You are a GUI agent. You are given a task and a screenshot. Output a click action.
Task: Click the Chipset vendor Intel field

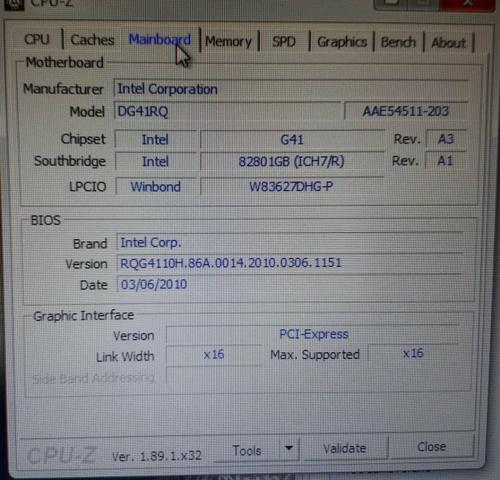pos(155,139)
